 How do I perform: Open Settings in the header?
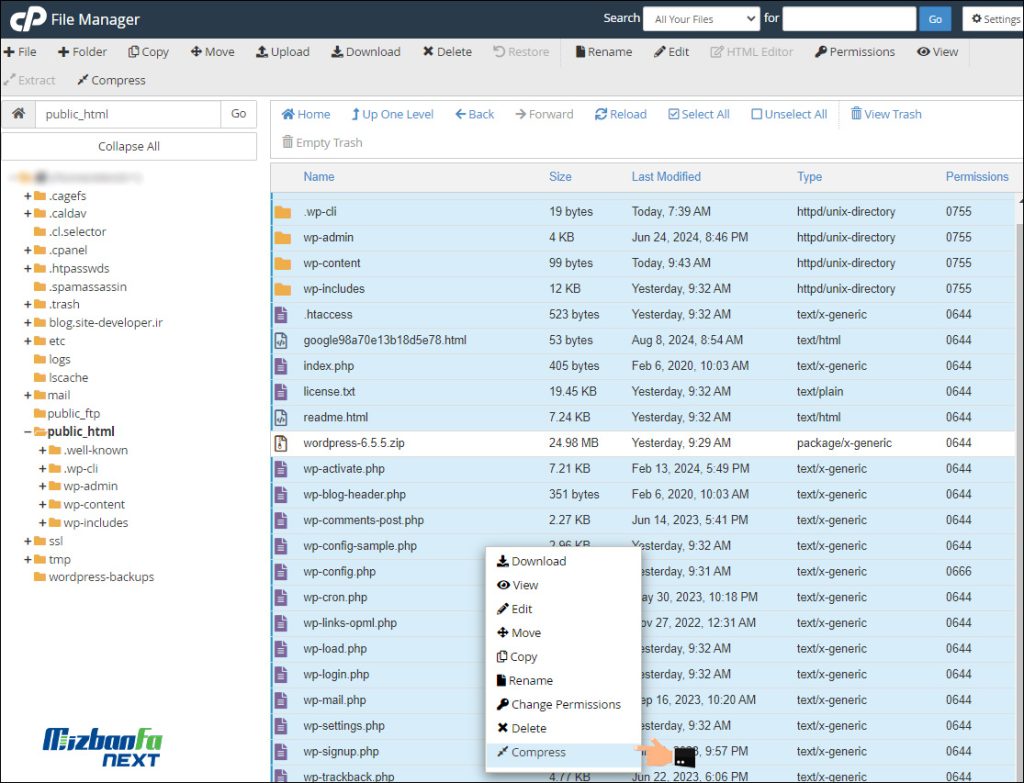pyautogui.click(x=995, y=19)
